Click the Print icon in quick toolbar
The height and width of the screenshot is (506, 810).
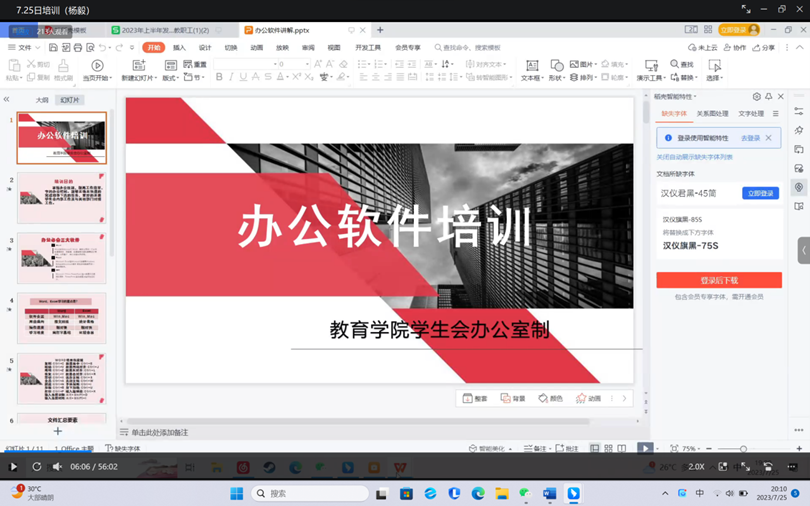[78, 48]
